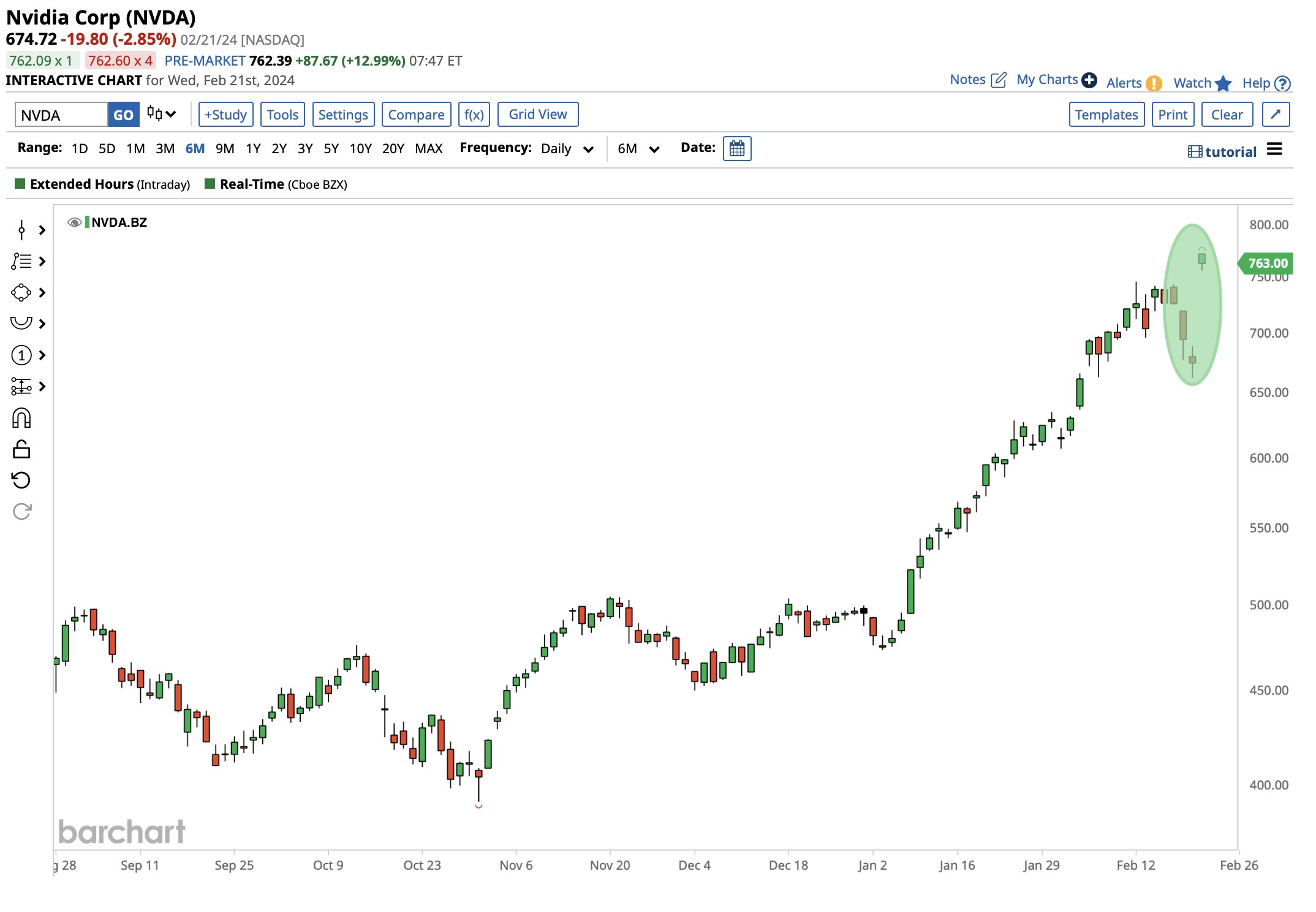Viewport: 1316px width, 912px height.
Task: Select the 5Y range
Action: click(x=331, y=149)
